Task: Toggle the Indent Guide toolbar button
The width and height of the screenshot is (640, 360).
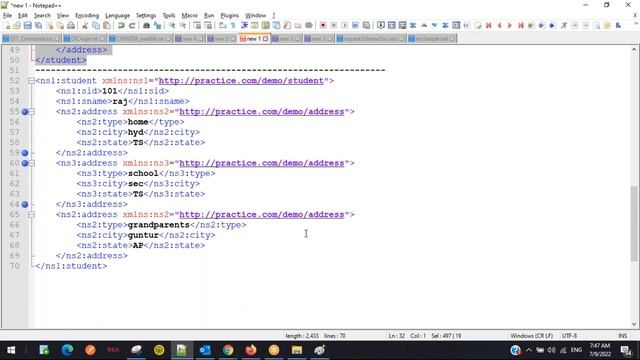Action: pos(244,25)
